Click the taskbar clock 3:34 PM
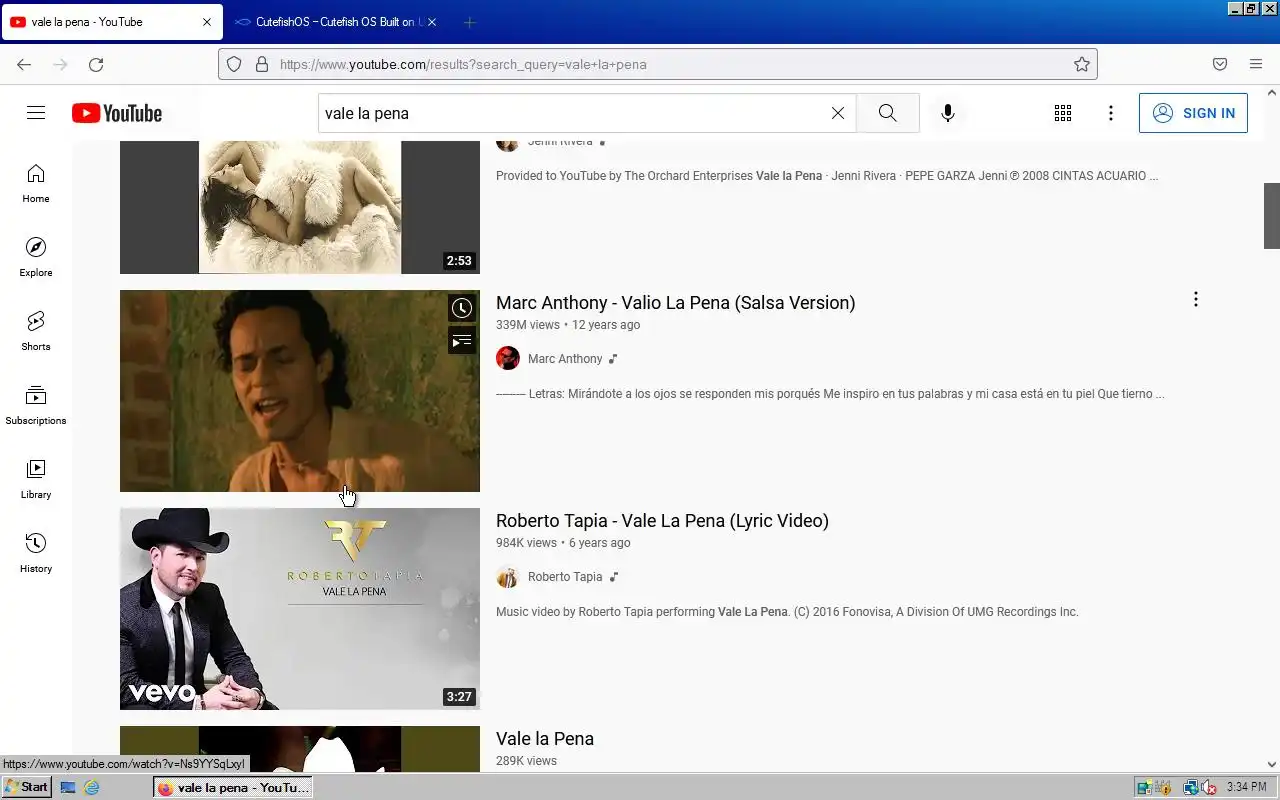 pos(1246,787)
